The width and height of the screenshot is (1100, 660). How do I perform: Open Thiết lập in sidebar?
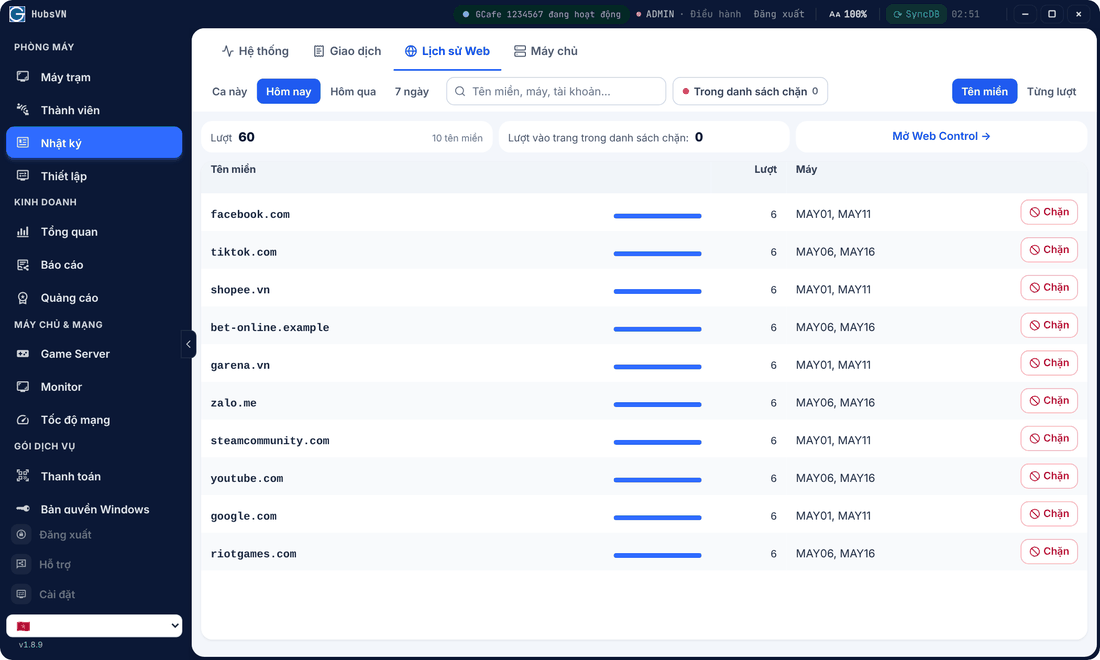point(94,176)
